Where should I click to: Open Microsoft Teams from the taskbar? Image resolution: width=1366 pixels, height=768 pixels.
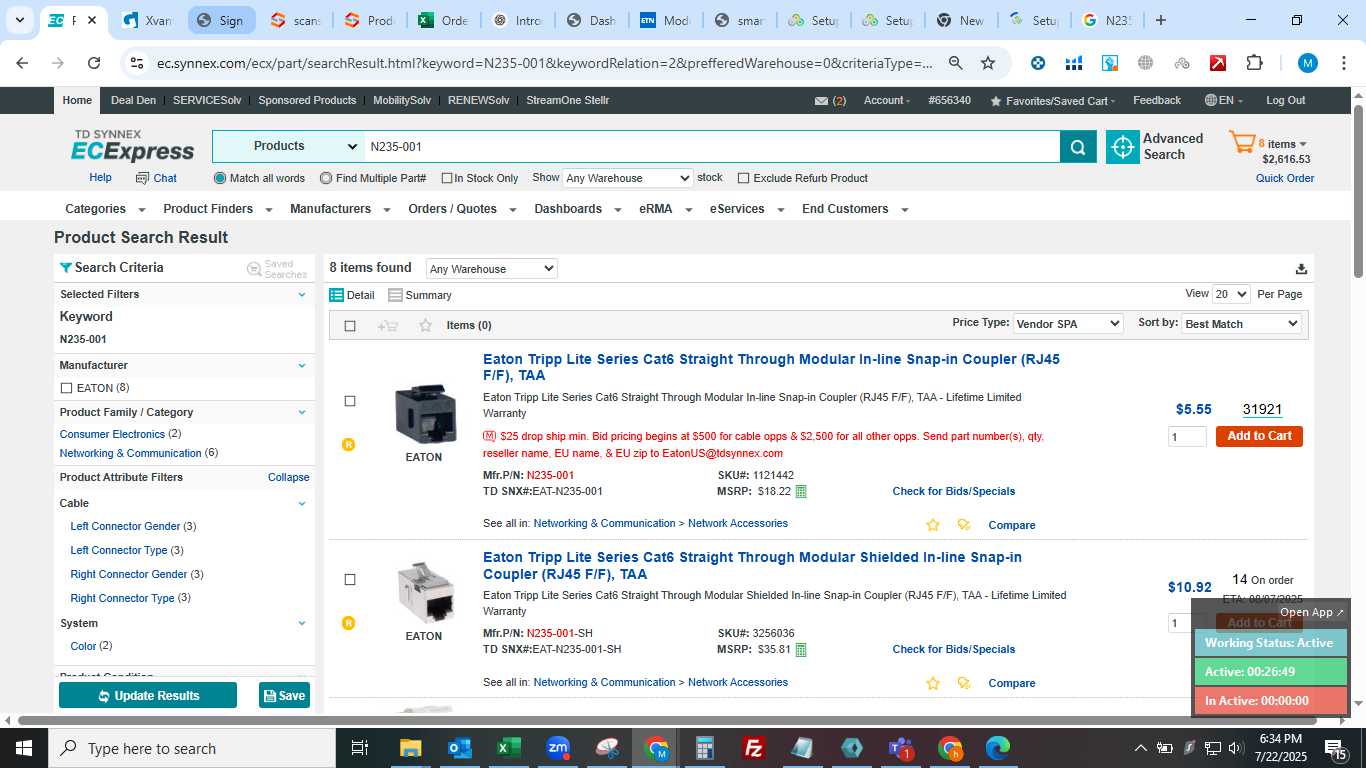(x=901, y=748)
